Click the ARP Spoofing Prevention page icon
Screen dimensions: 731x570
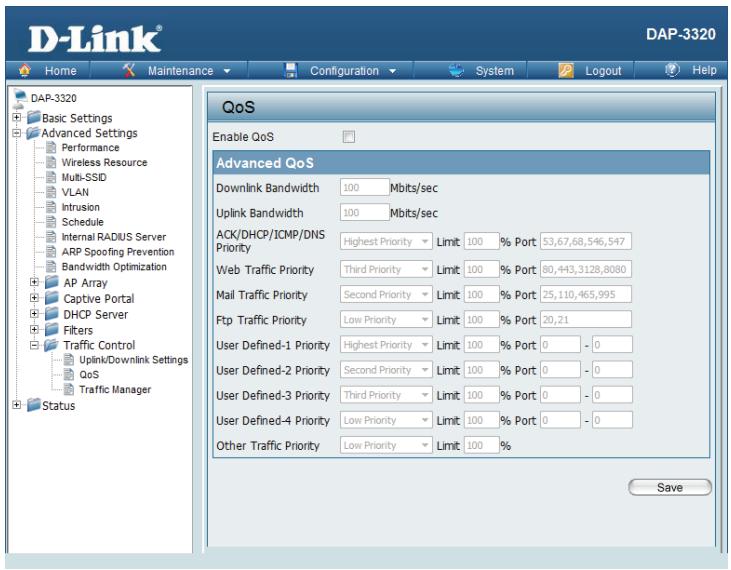pyautogui.click(x=51, y=252)
